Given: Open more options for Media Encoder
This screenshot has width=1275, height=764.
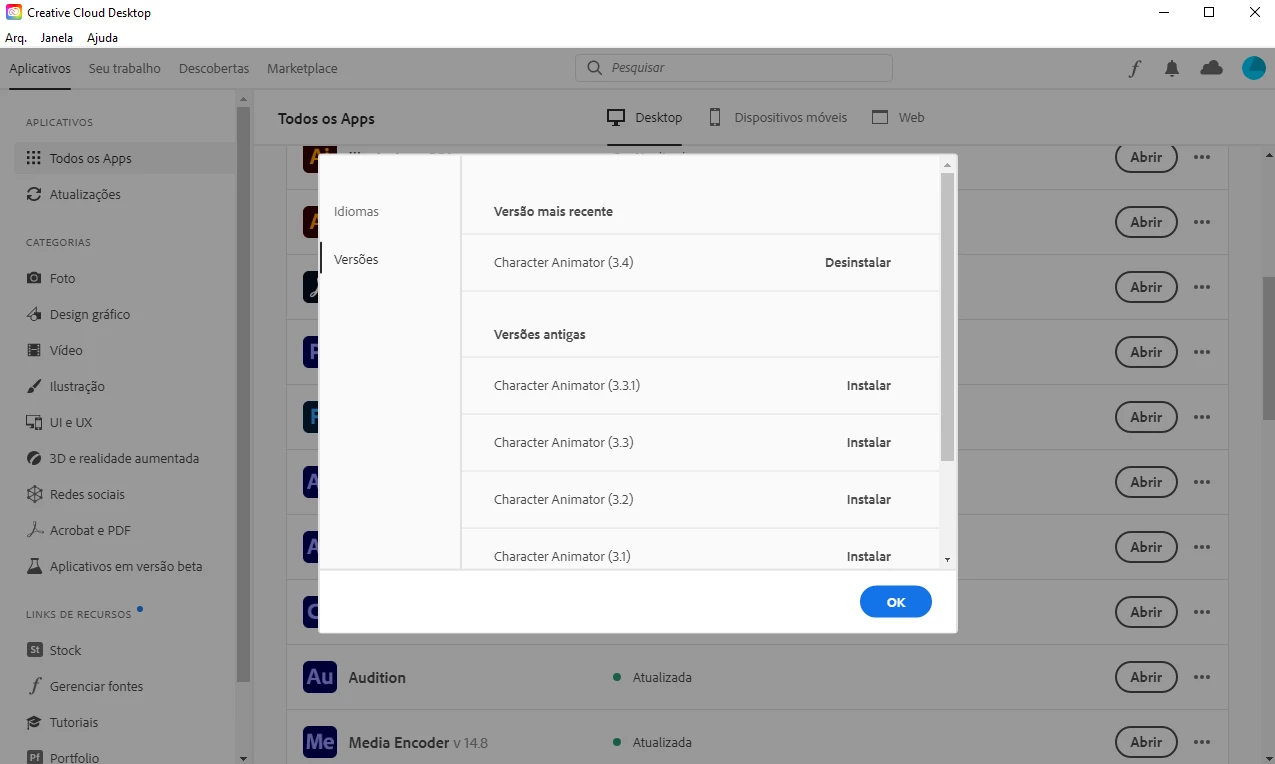Looking at the screenshot, I should pos(1202,742).
